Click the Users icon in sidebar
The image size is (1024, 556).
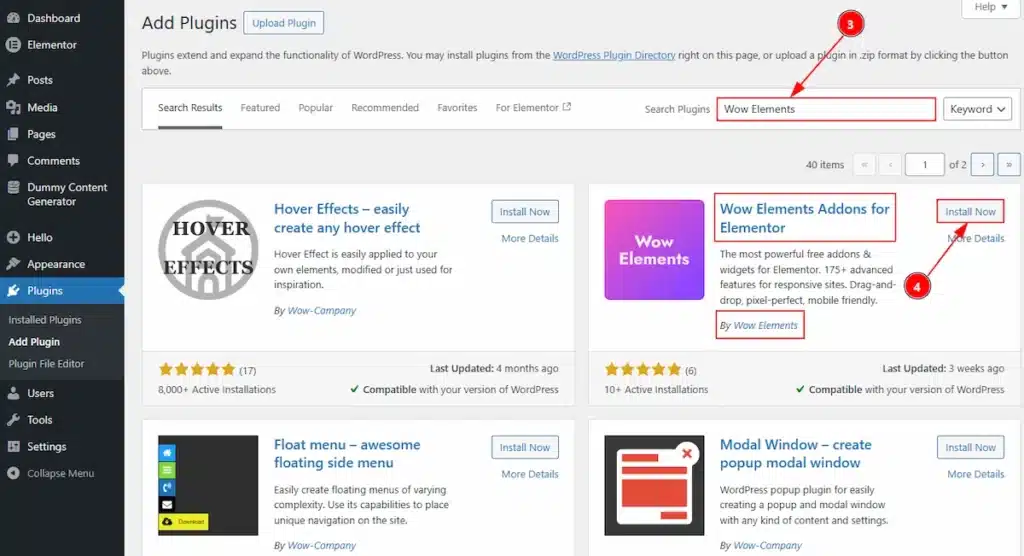click(x=13, y=394)
